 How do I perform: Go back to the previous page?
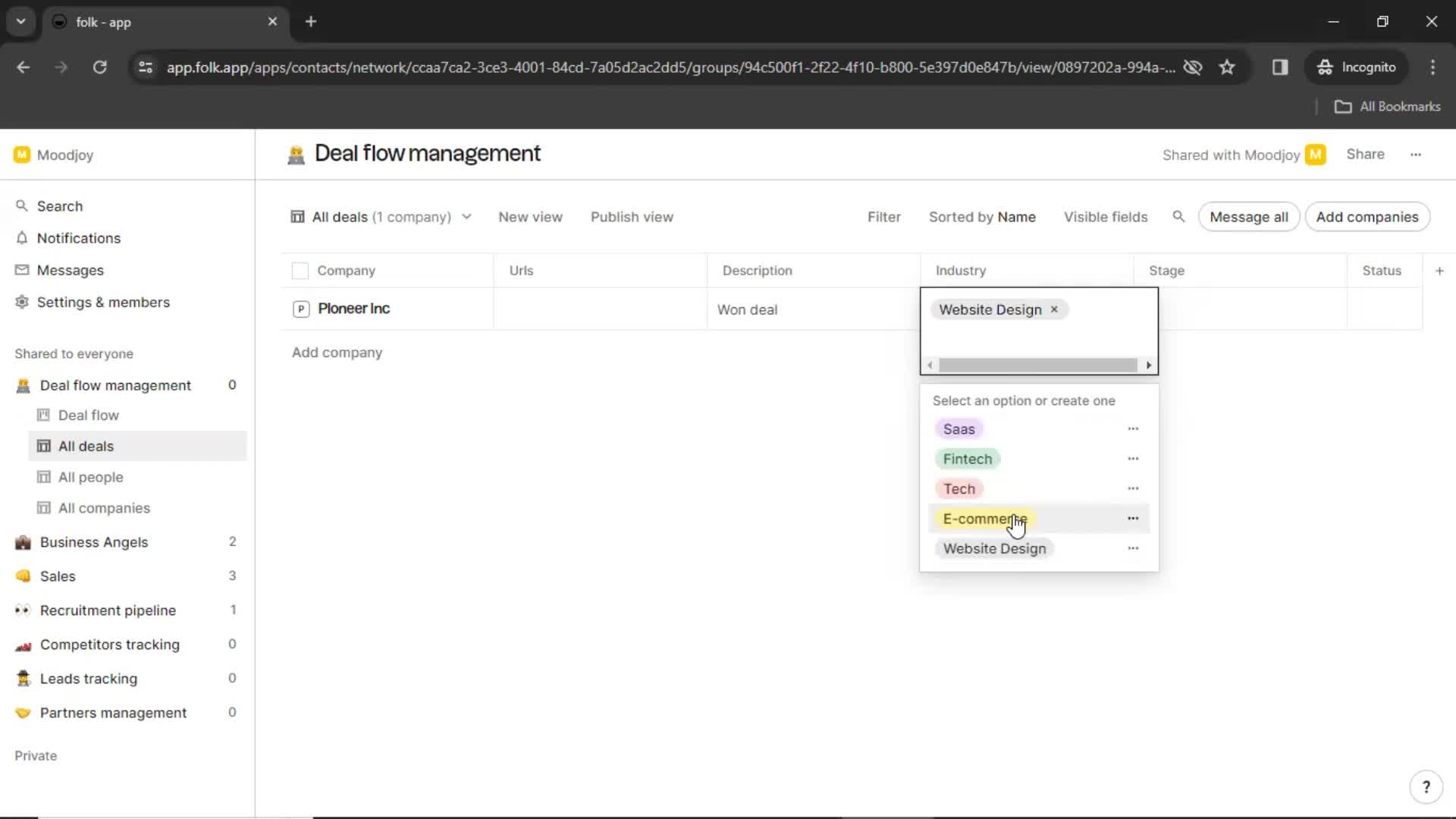24,67
